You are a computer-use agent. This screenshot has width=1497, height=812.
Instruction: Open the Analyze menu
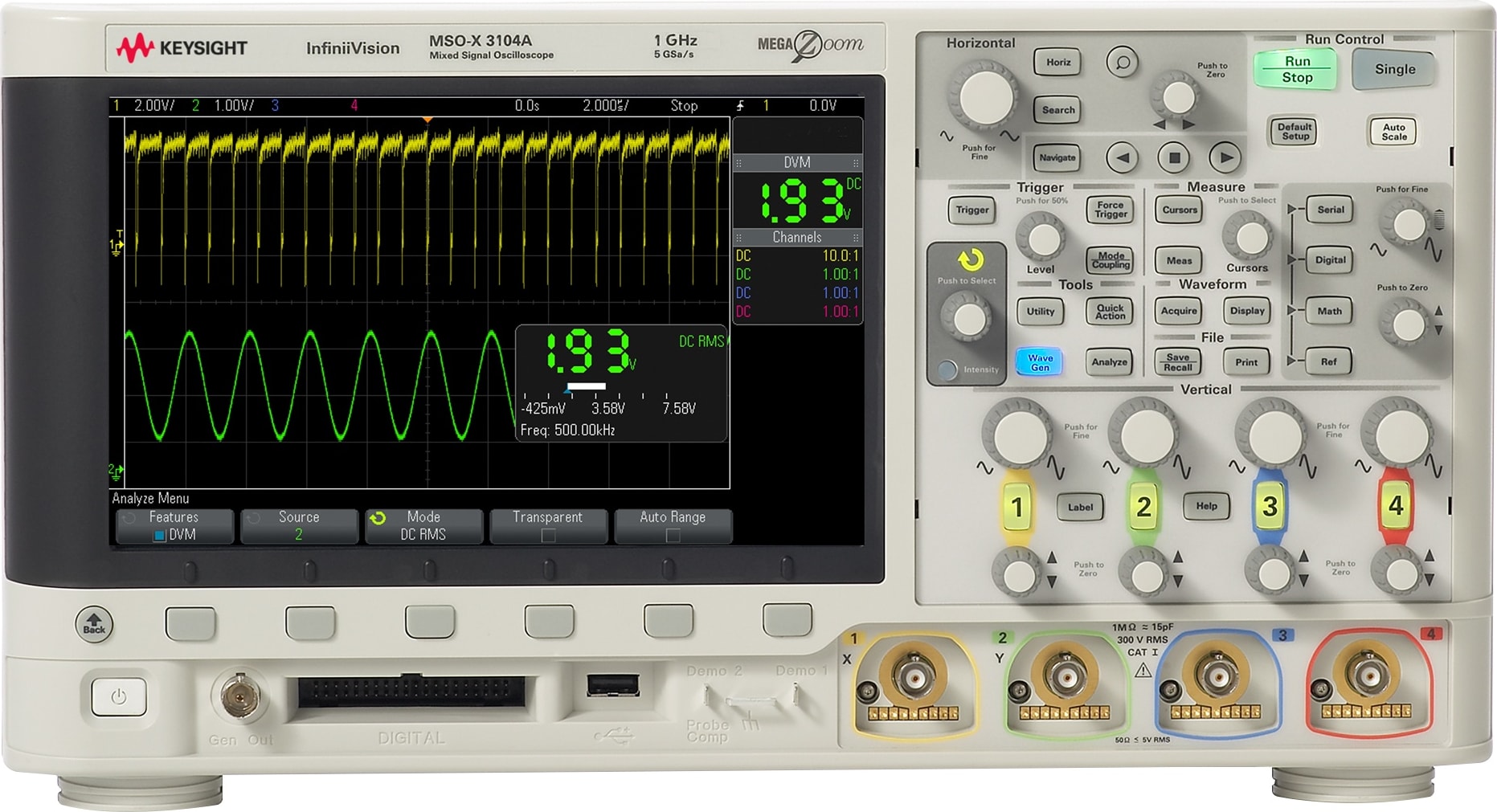coord(1109,361)
